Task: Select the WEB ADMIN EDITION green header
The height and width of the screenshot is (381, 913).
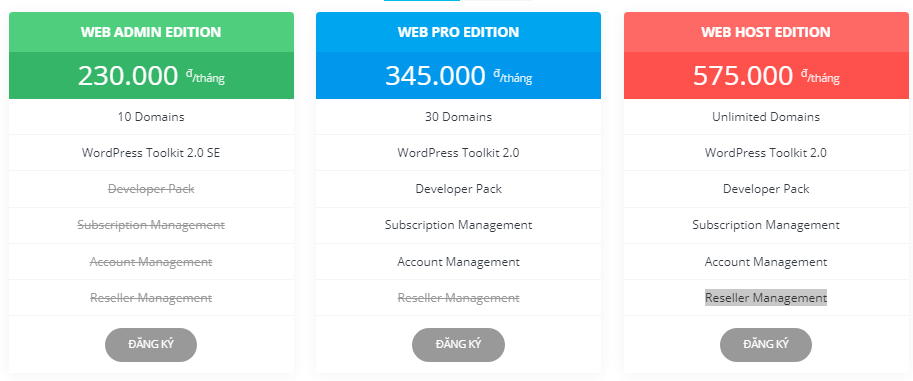Action: [151, 32]
